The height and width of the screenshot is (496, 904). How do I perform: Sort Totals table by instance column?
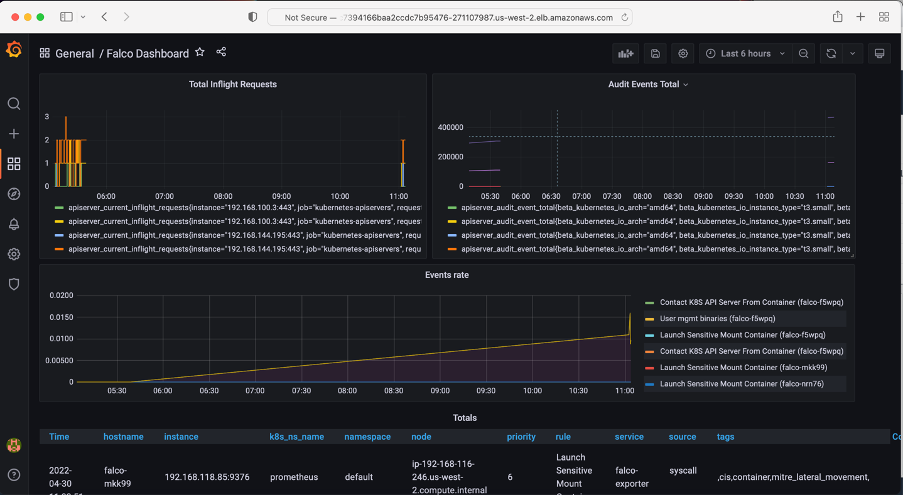tap(181, 437)
